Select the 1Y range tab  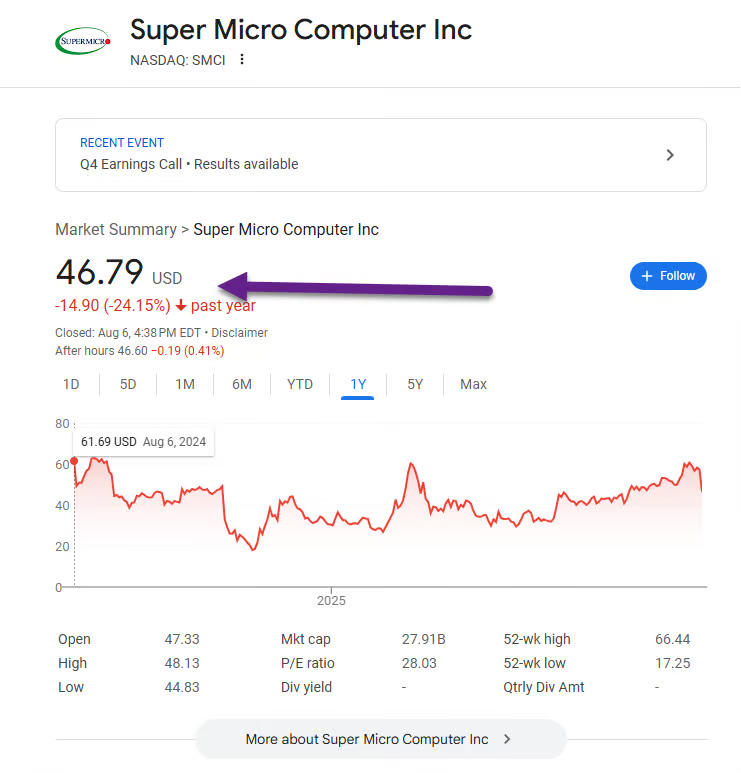click(x=358, y=385)
